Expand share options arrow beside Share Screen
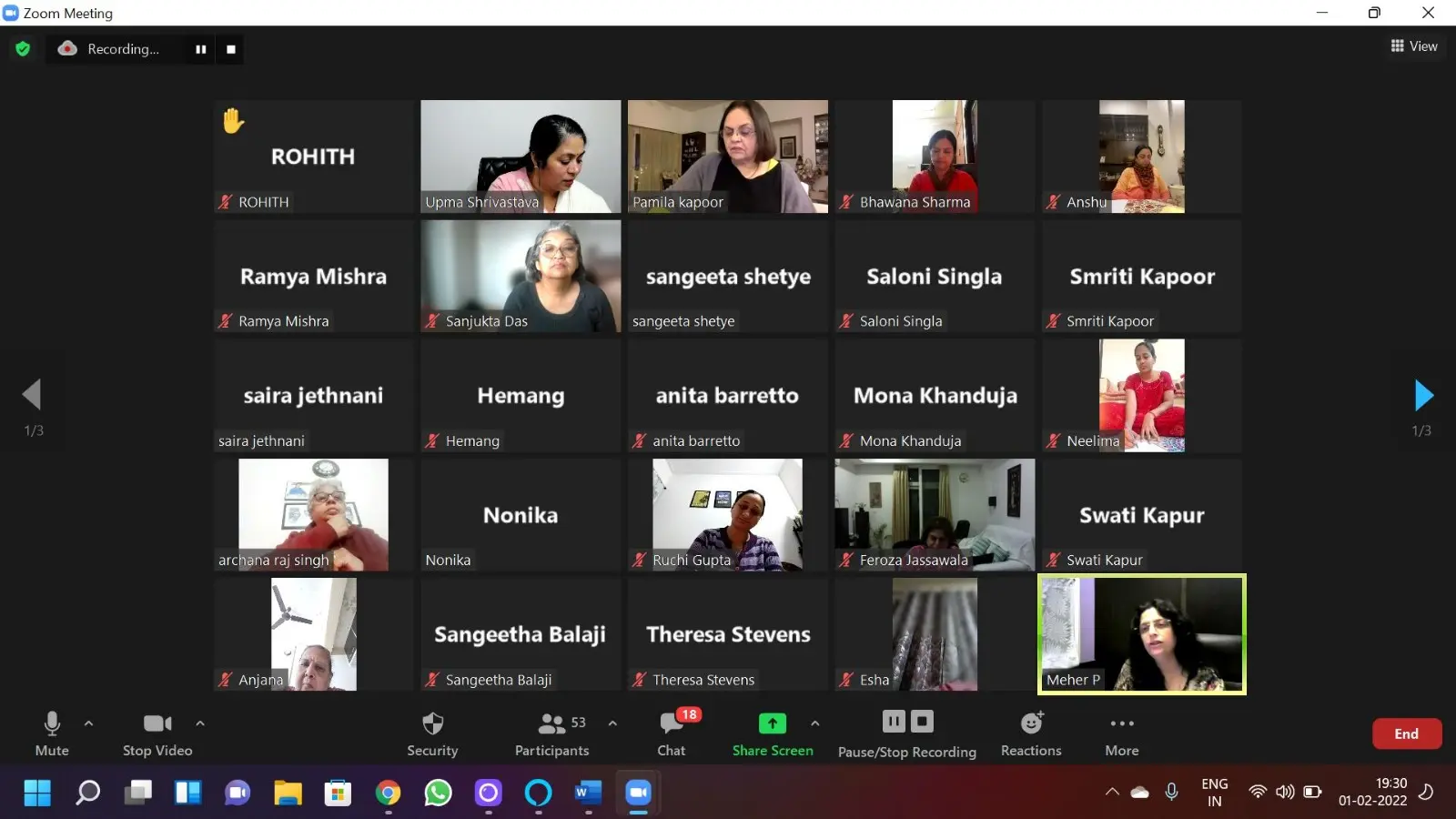Screen dimensions: 1456x819 [x=815, y=723]
